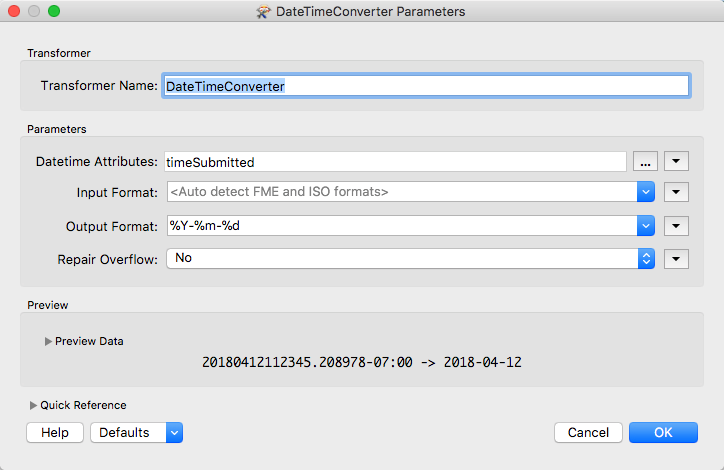724x470 pixels.
Task: Minimize the parameters dialog window
Action: [x=34, y=12]
